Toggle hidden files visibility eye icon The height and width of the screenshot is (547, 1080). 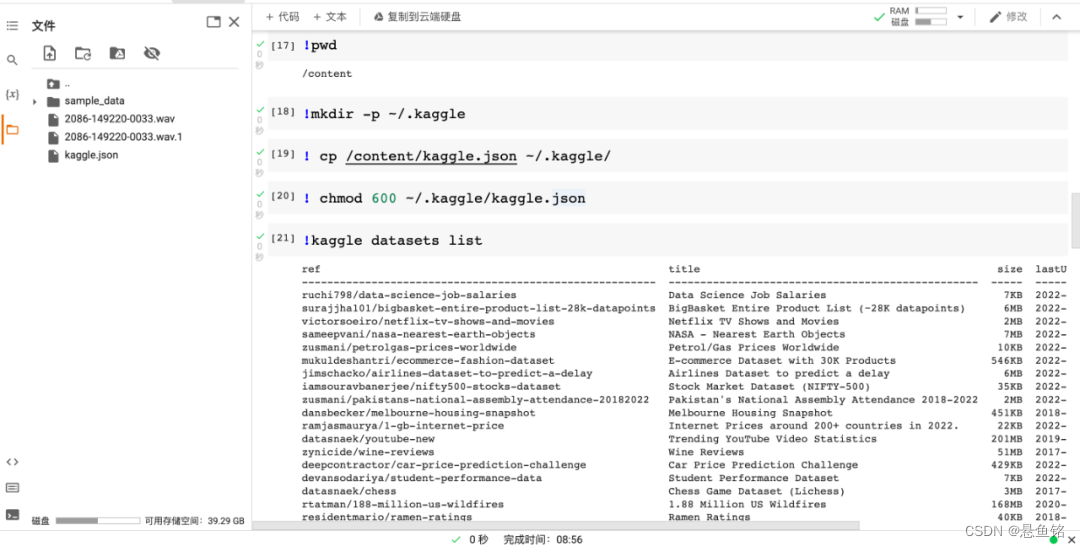pyautogui.click(x=152, y=54)
